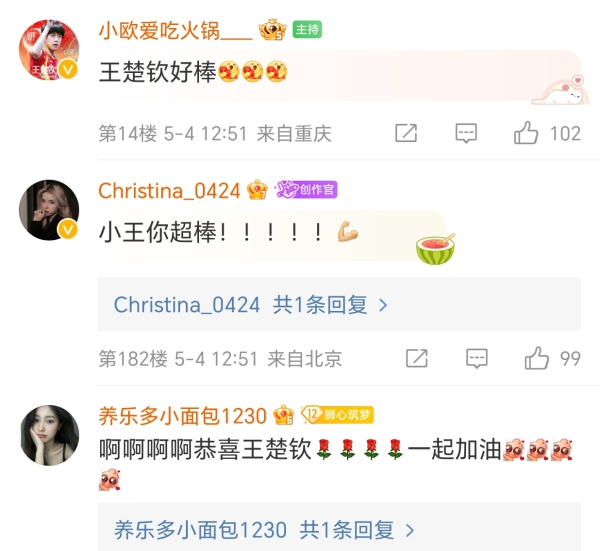
Task: Share the floor 182 comment from 北京
Action: click(417, 359)
